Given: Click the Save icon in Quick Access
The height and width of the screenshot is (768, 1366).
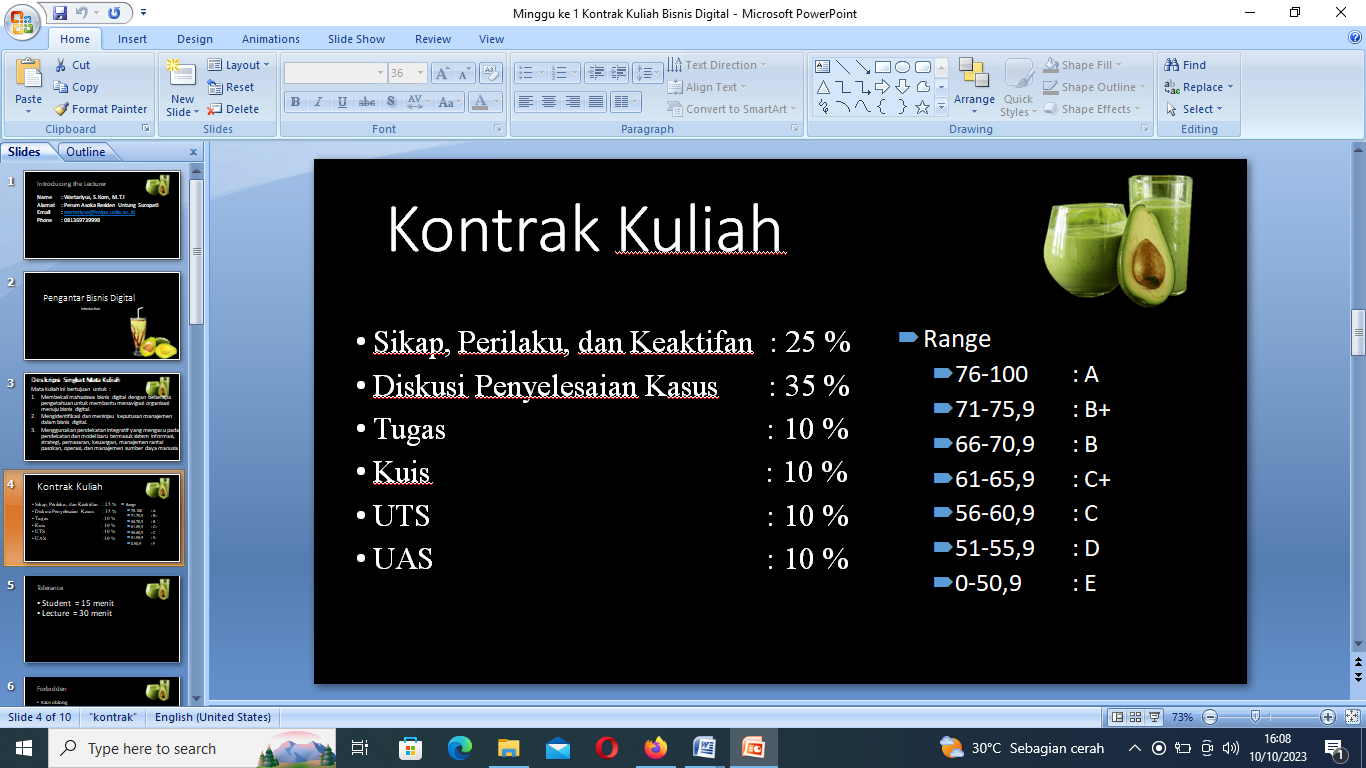Looking at the screenshot, I should pos(60,13).
